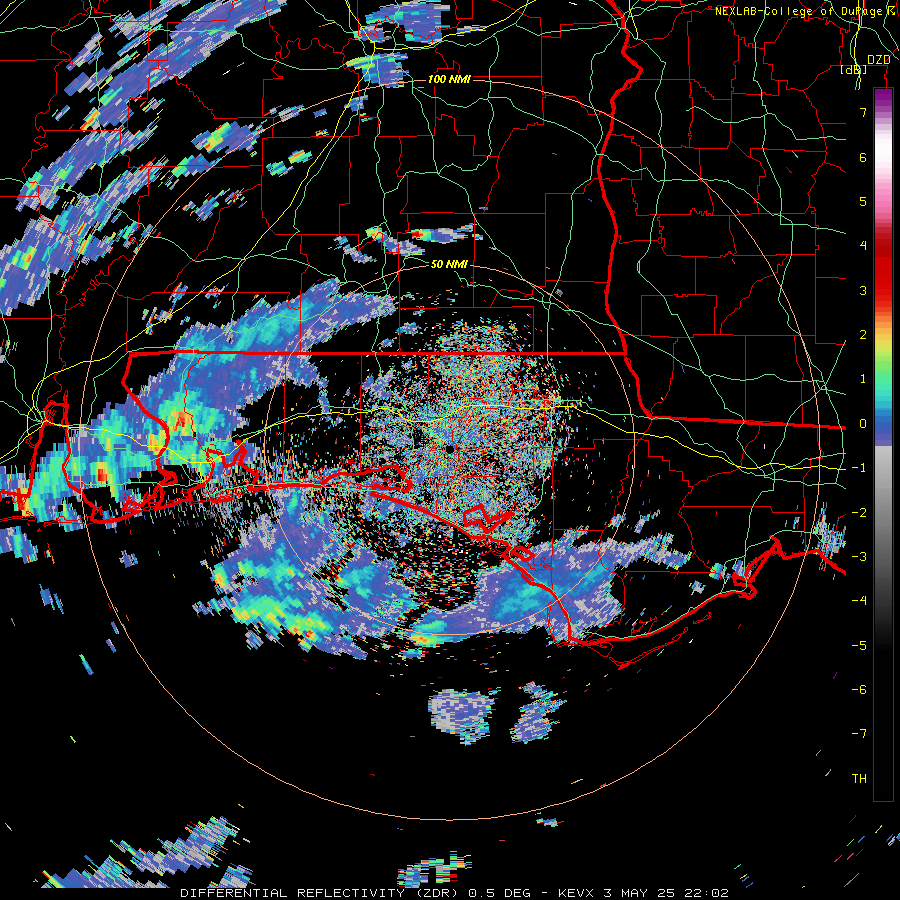Click the "7" value on the color scale
Image resolution: width=900 pixels, height=900 pixels.
click(863, 112)
